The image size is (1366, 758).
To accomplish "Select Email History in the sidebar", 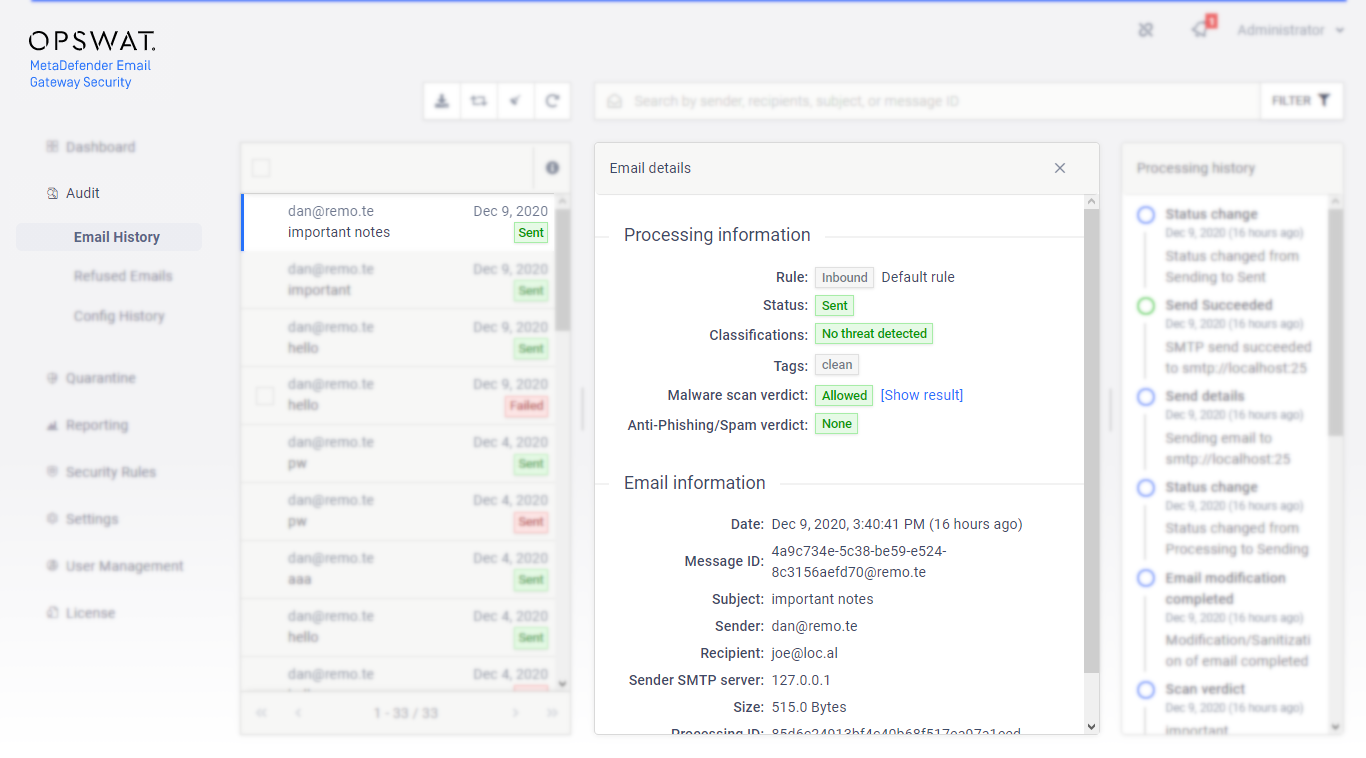I will pos(109,237).
